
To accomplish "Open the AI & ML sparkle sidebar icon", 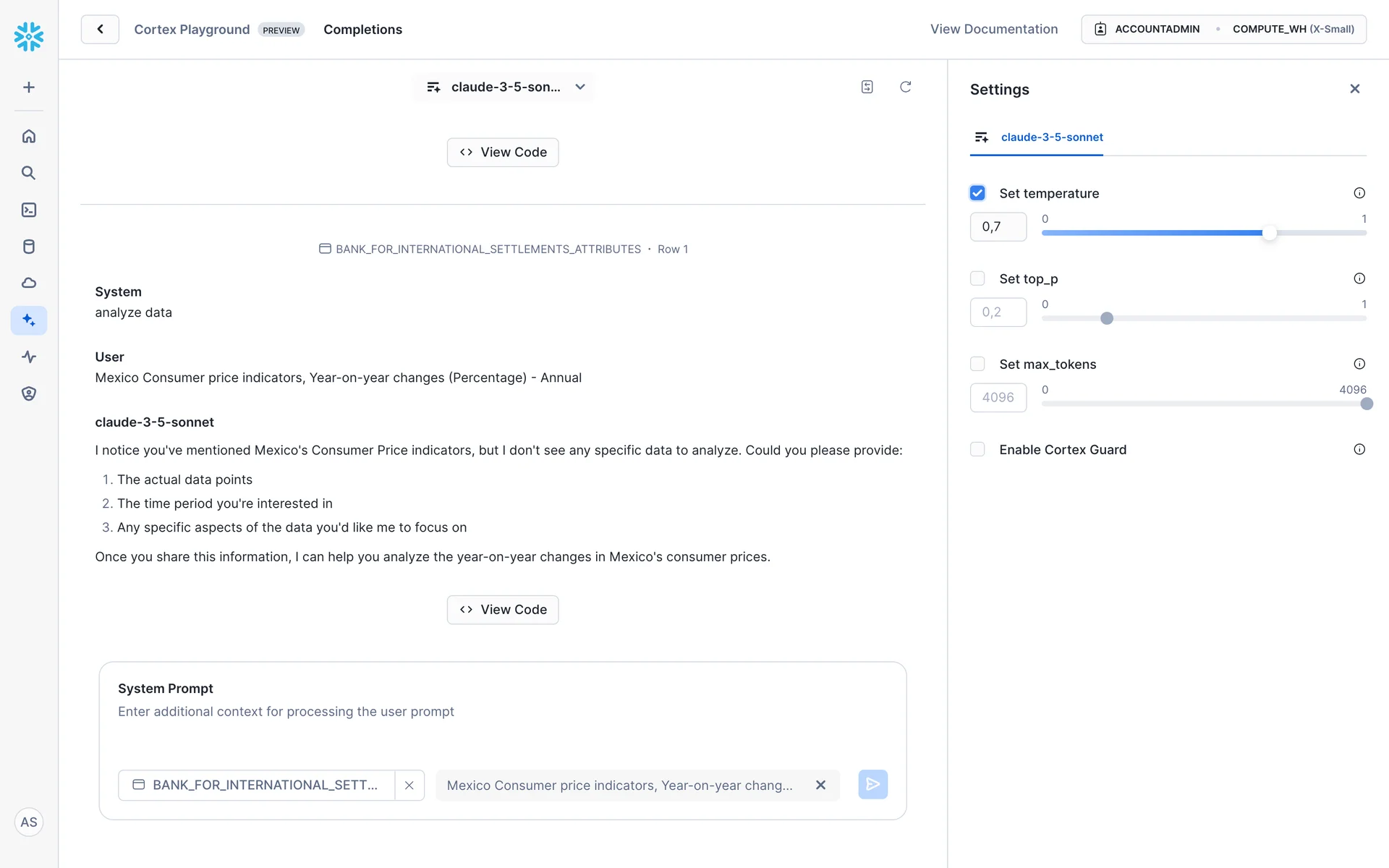I will point(29,320).
